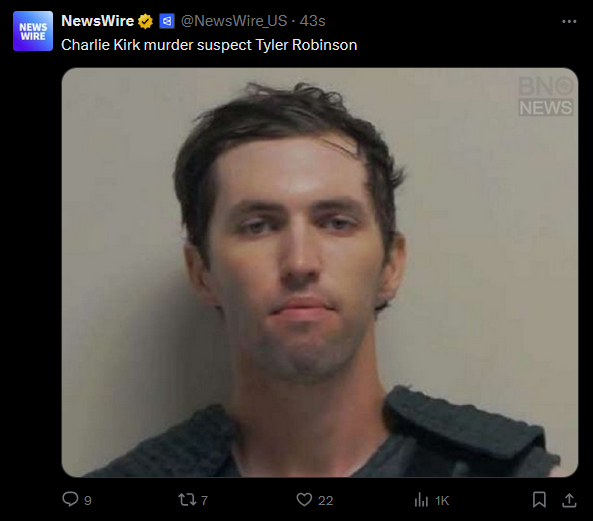Like the post with the heart icon

[x=304, y=499]
